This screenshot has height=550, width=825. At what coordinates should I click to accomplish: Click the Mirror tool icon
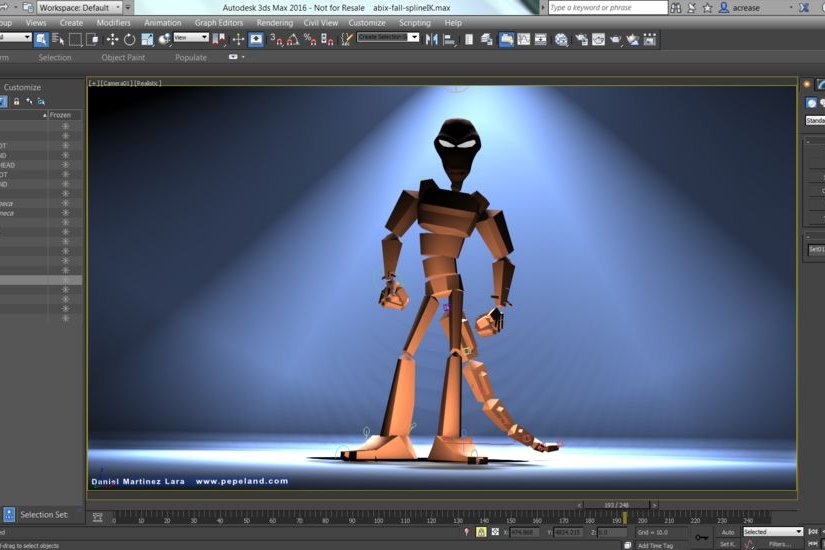(x=432, y=40)
